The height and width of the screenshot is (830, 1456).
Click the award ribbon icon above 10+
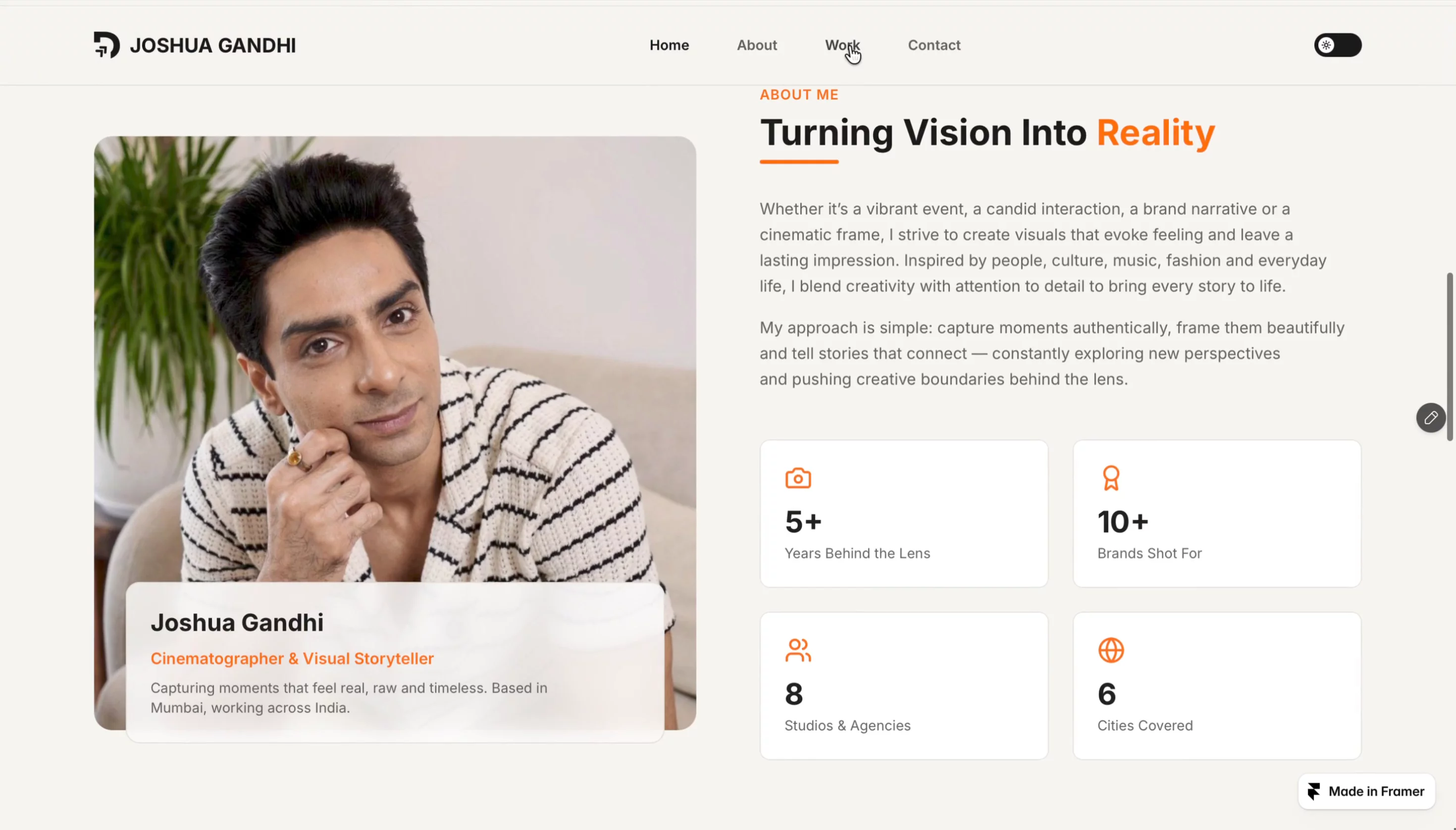click(1110, 478)
